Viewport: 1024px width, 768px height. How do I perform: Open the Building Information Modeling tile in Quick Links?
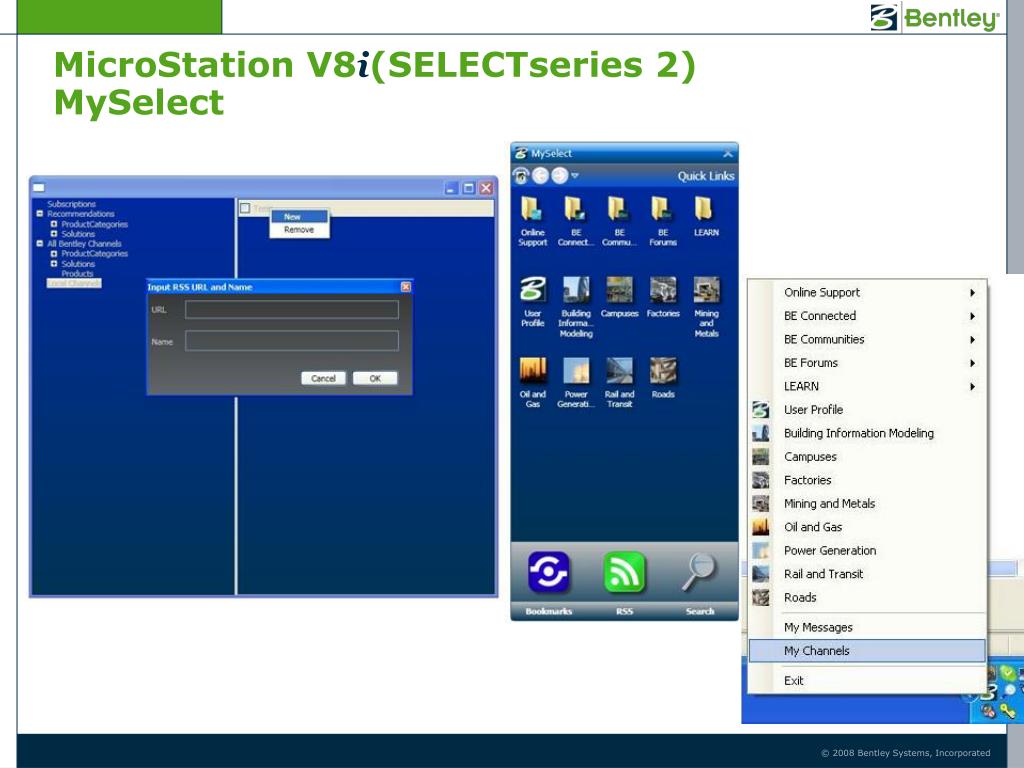[576, 290]
